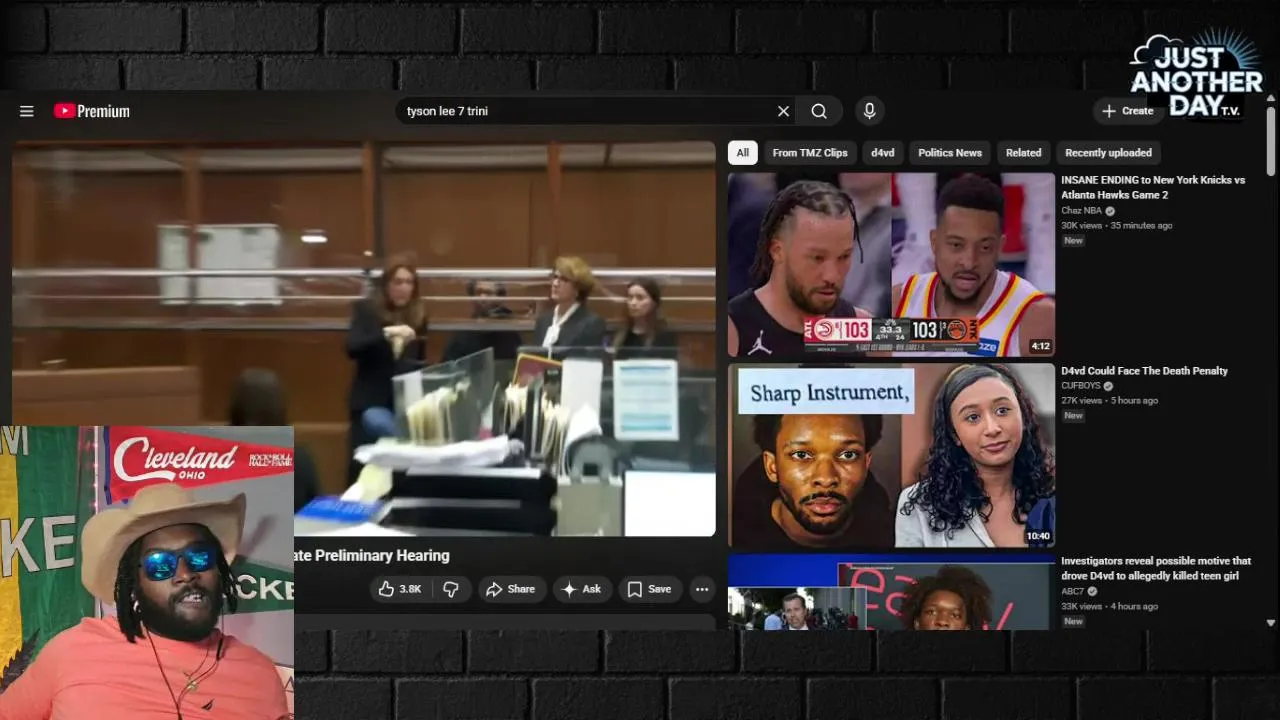Click the 30K views 35 minutes ago text

point(1117,226)
